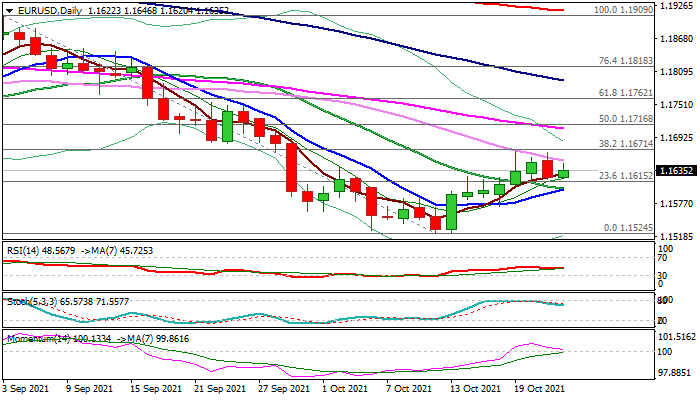Click the 1 Oct 2021 date label
The height and width of the screenshot is (400, 700).
point(346,389)
